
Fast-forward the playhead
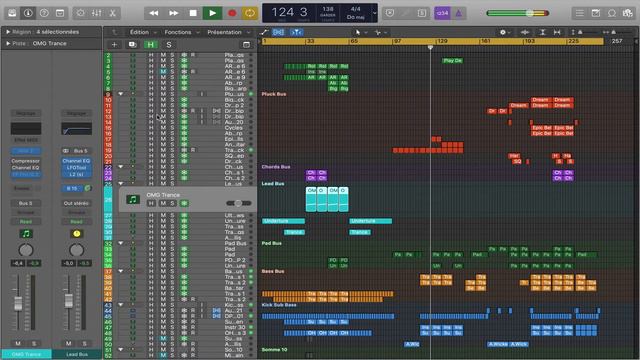(x=173, y=13)
